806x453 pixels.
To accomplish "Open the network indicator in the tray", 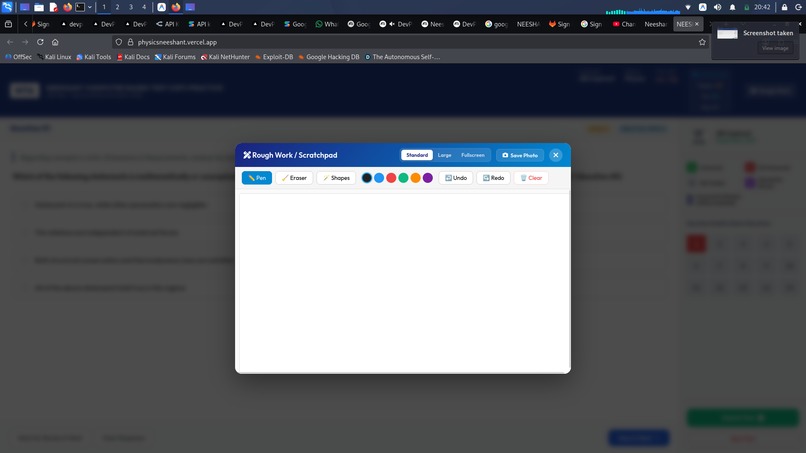I will pyautogui.click(x=688, y=7).
